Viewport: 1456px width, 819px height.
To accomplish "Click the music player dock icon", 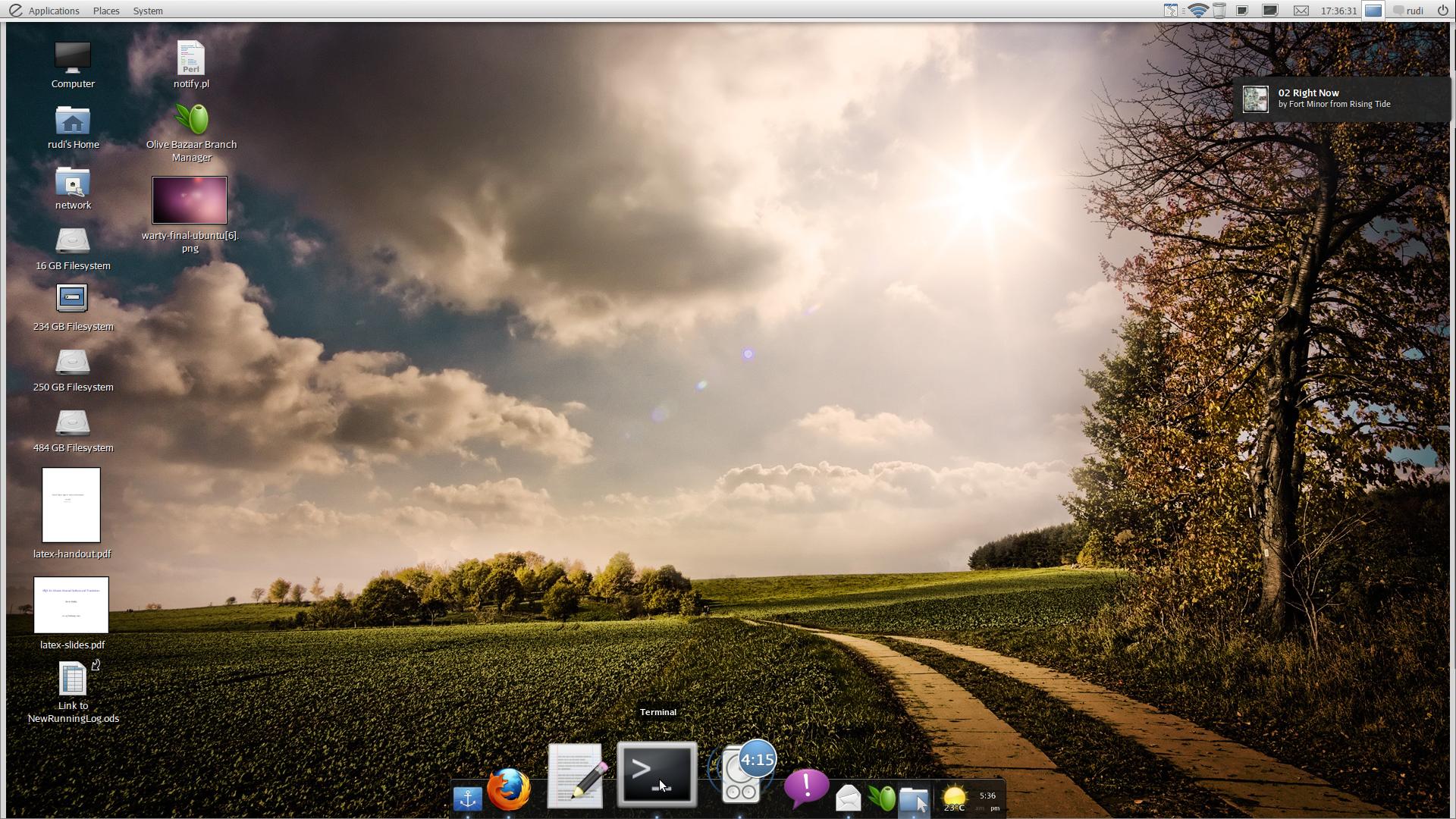I will [741, 775].
